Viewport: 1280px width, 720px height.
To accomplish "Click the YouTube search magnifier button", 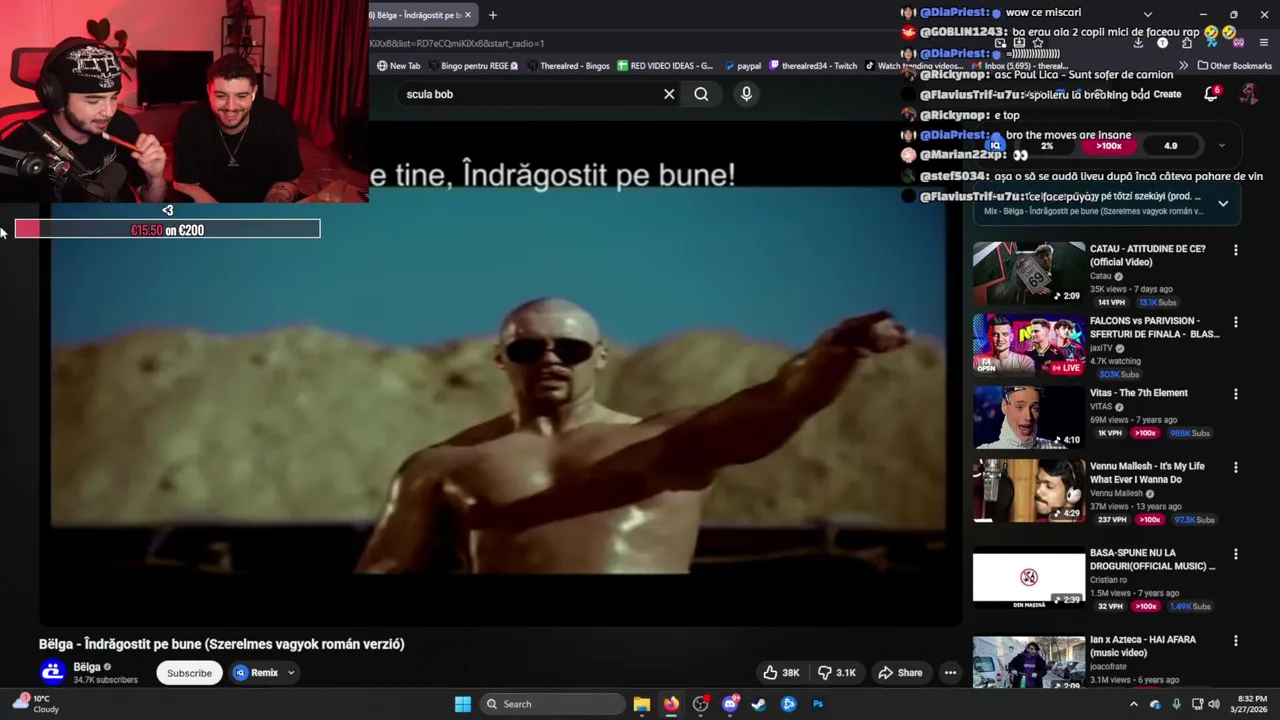I will (x=701, y=94).
